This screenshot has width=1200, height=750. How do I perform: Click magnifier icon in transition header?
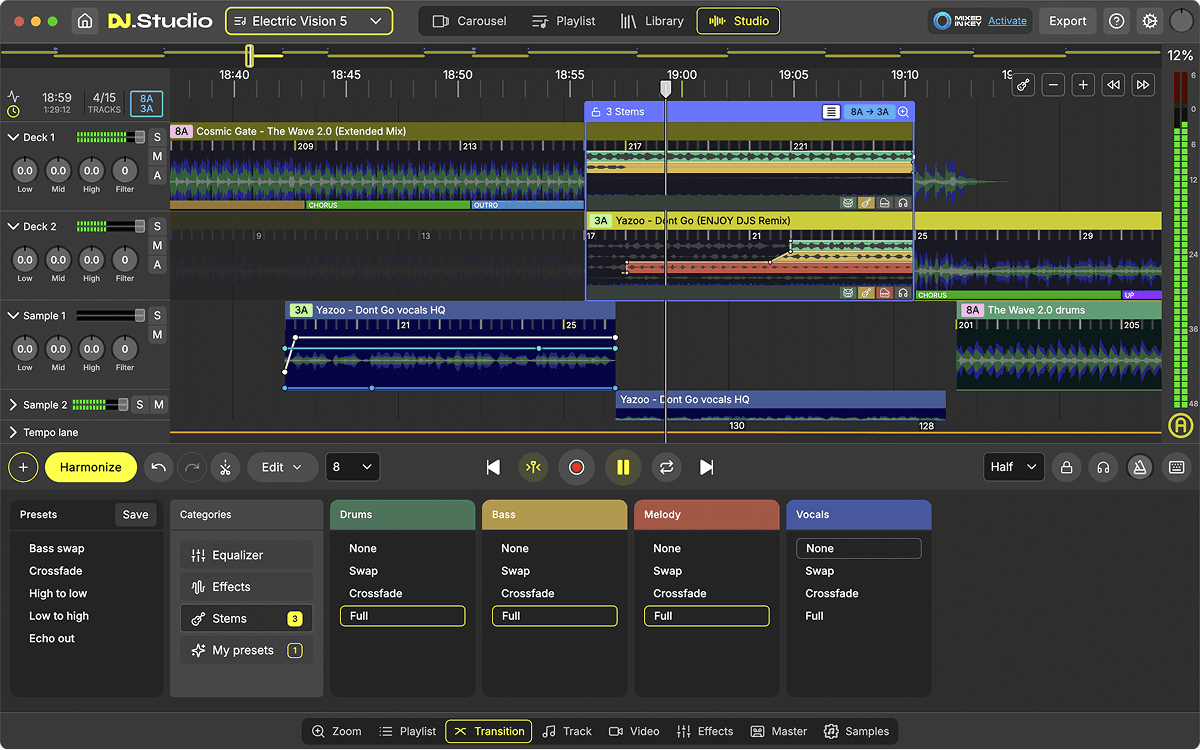click(903, 112)
